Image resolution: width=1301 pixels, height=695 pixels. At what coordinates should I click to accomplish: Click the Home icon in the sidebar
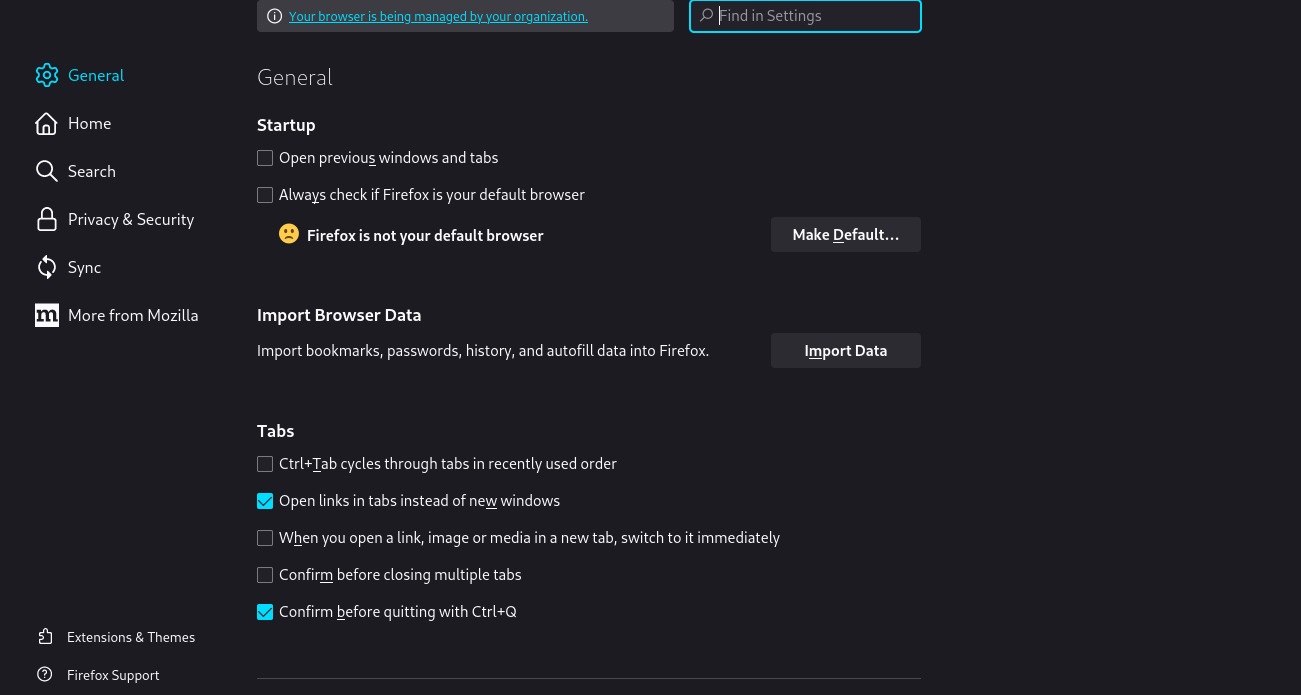point(46,123)
